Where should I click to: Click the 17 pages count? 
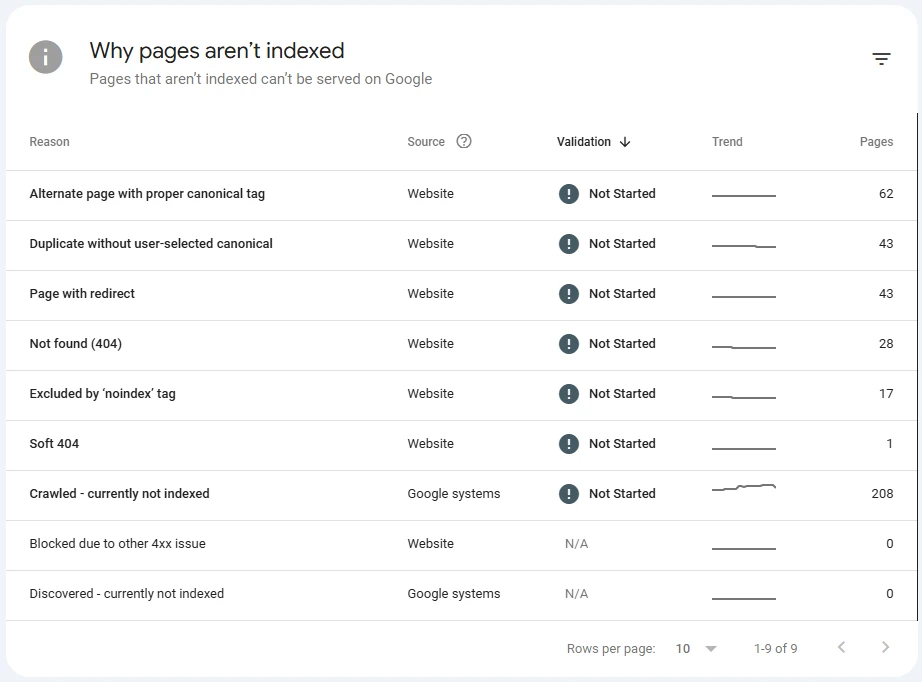coord(886,393)
